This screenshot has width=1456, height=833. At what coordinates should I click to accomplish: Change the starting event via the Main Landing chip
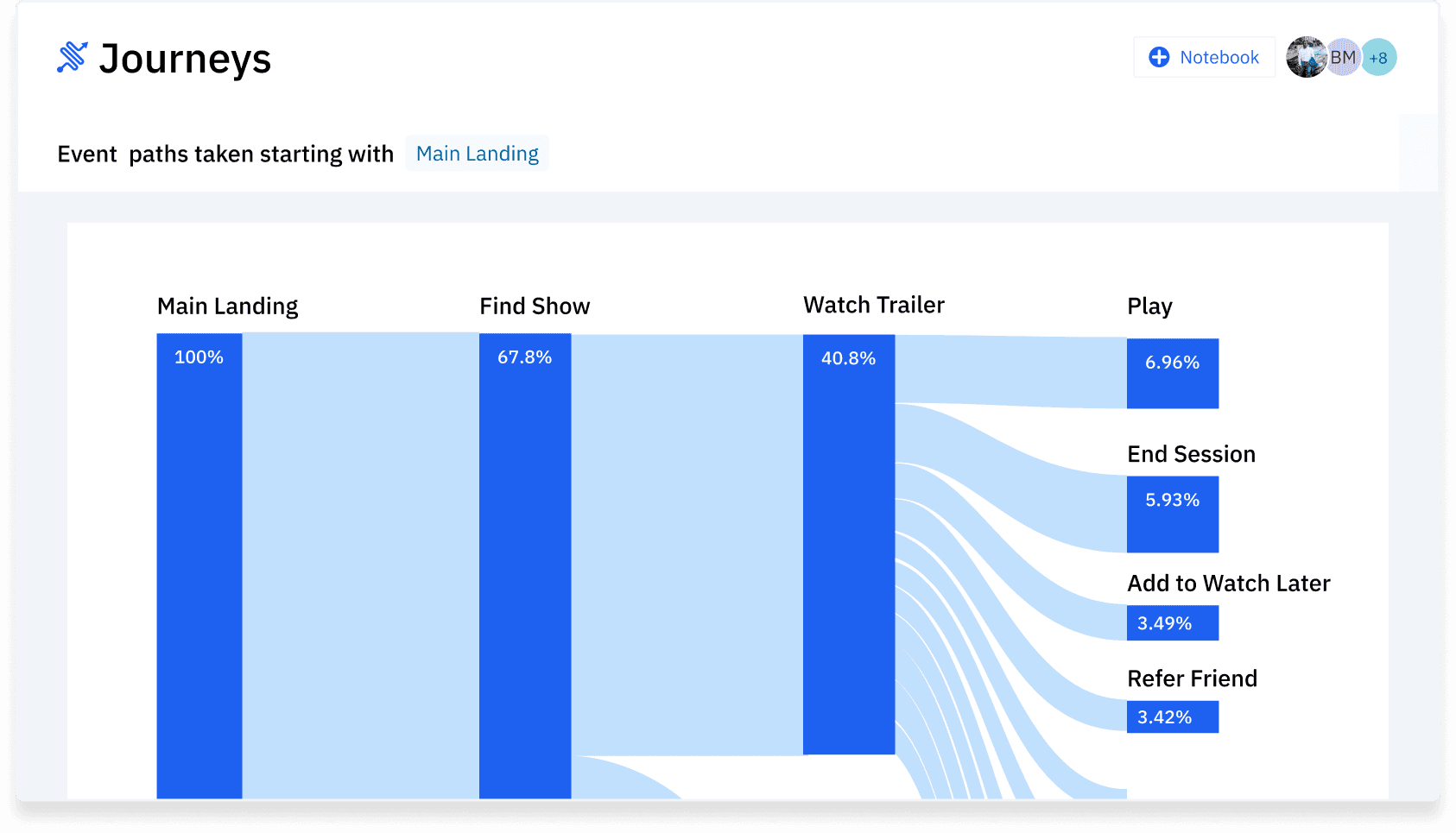point(477,153)
